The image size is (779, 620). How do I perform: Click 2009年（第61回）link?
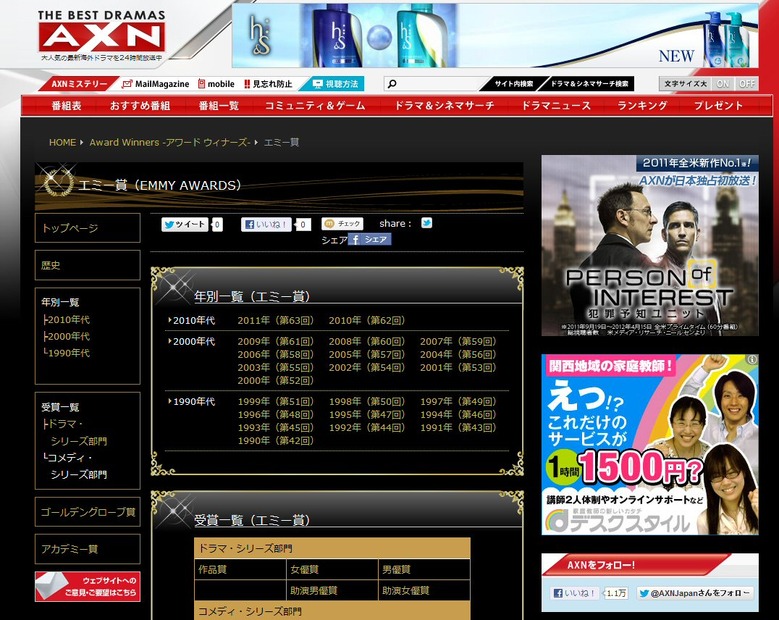[276, 341]
